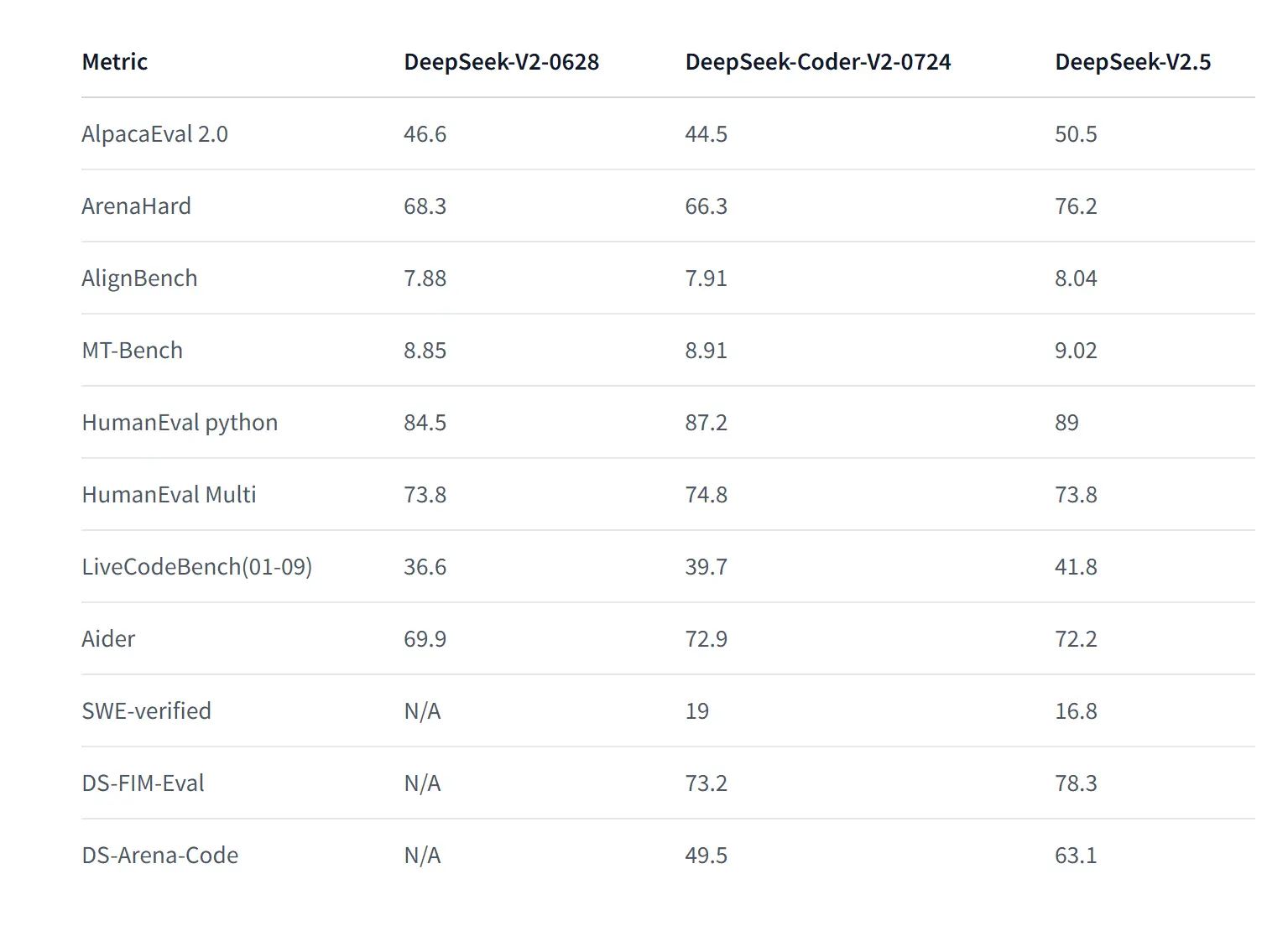1288x926 pixels.
Task: Click the 63.1 DS-Arena-Code value
Action: pyautogui.click(x=1076, y=856)
